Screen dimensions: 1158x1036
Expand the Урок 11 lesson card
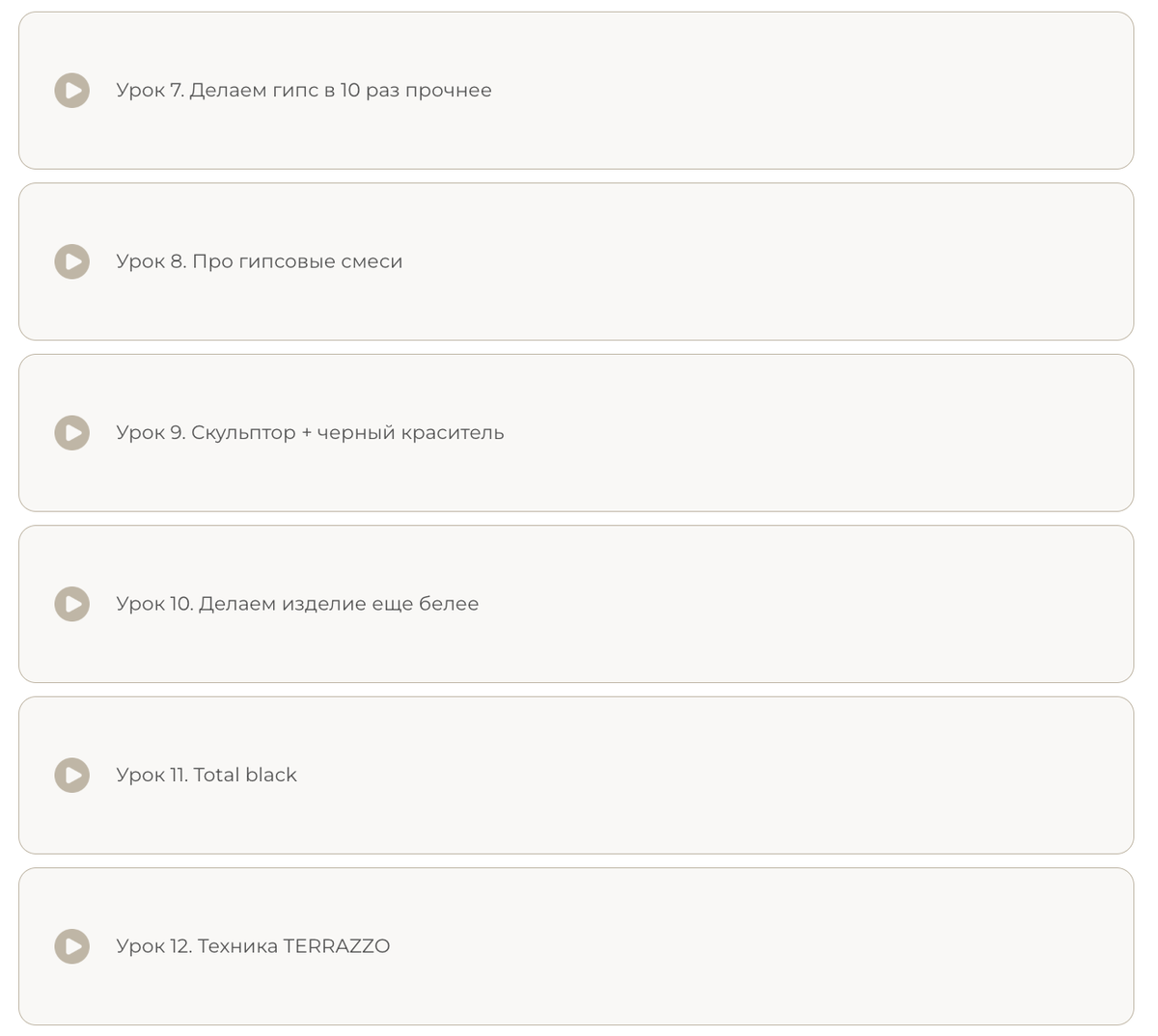click(772, 776)
